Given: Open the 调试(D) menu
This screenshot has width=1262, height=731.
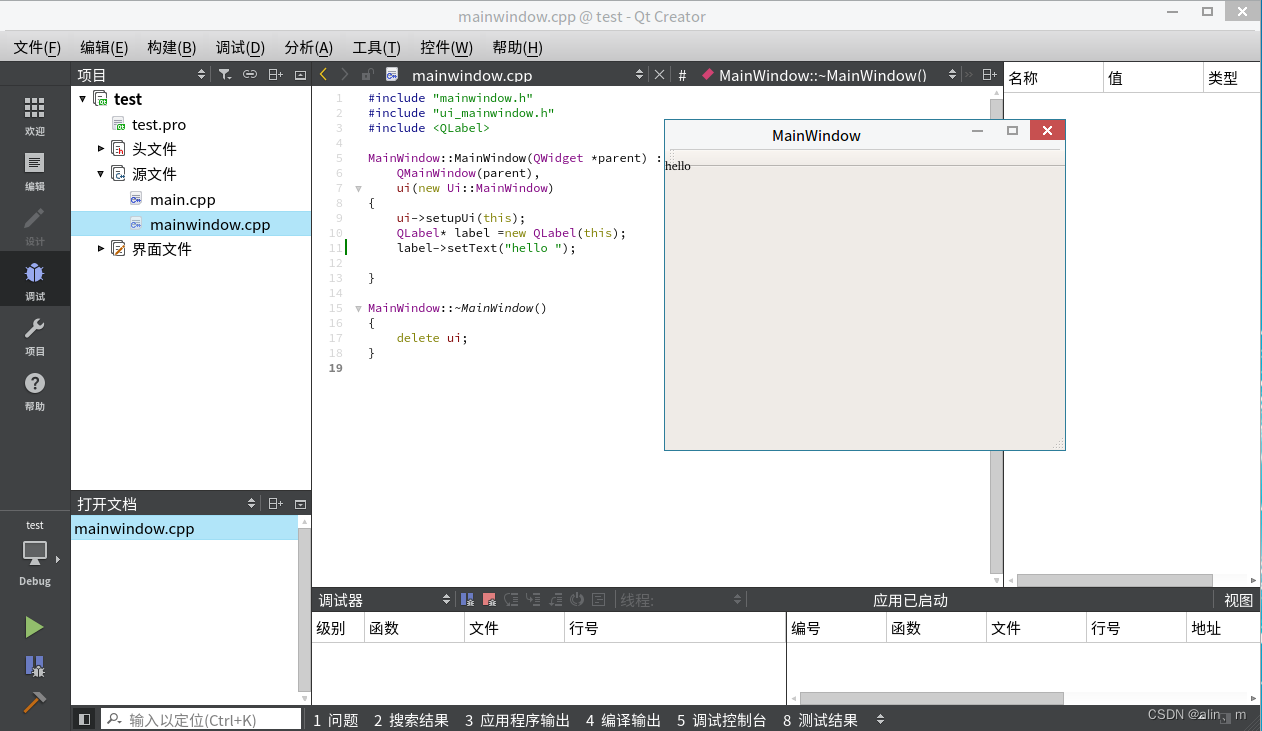Looking at the screenshot, I should click(240, 47).
